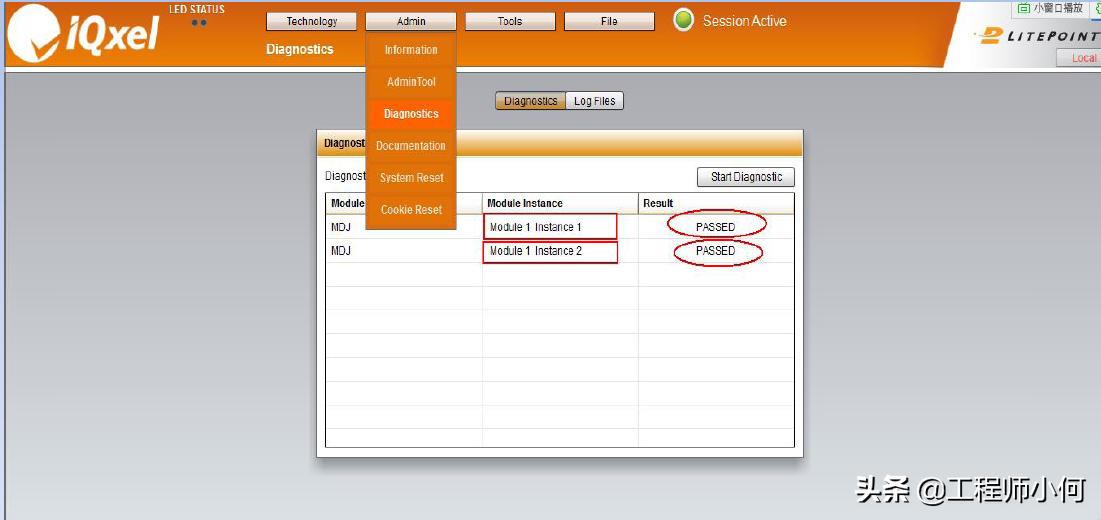
Task: Click MDJ in the second row
Action: pyautogui.click(x=341, y=251)
